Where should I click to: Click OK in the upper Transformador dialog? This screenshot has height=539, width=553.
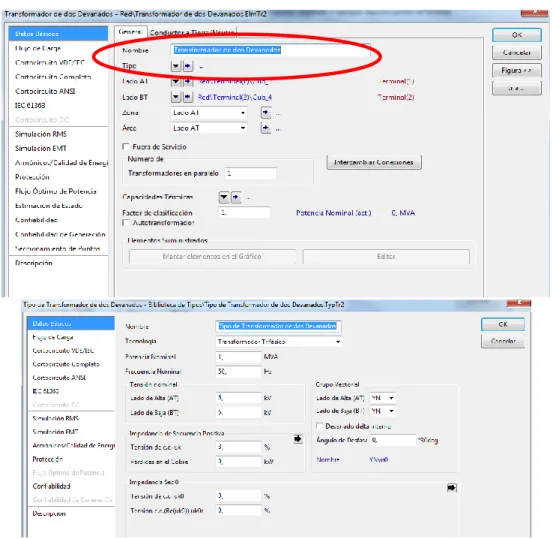[x=517, y=35]
